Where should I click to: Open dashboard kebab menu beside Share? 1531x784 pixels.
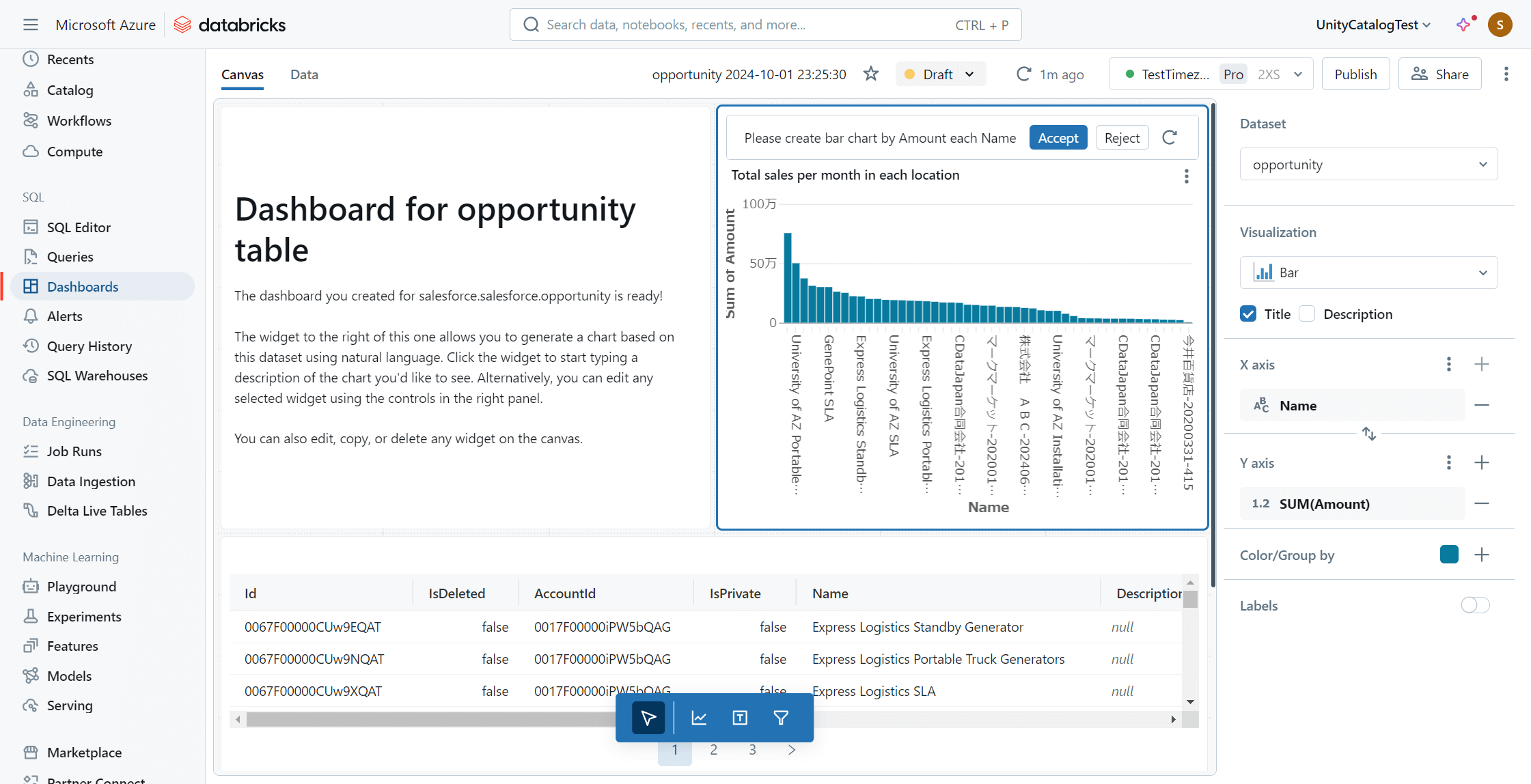tap(1506, 74)
